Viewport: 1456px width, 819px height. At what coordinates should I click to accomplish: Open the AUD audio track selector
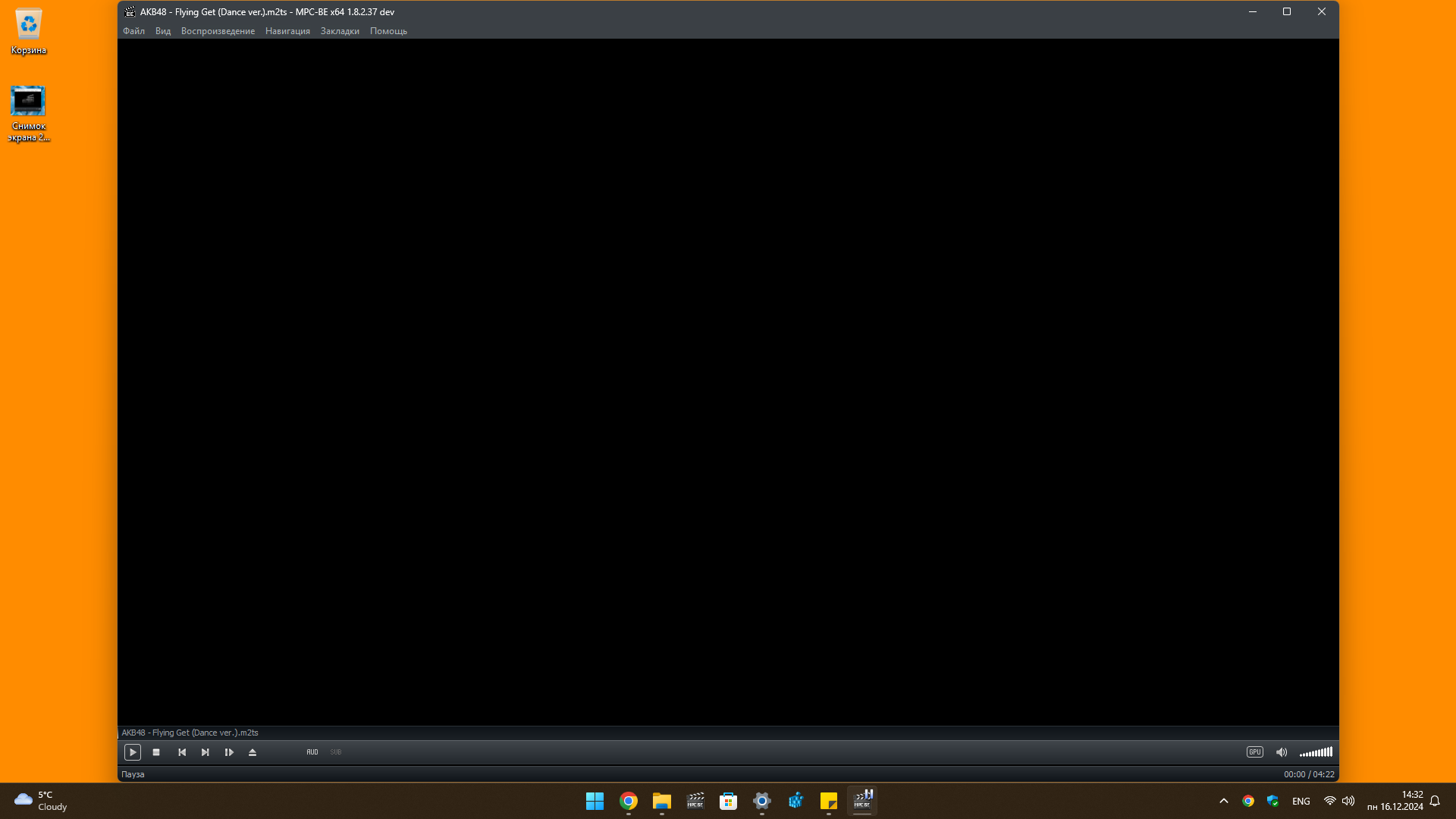[312, 752]
